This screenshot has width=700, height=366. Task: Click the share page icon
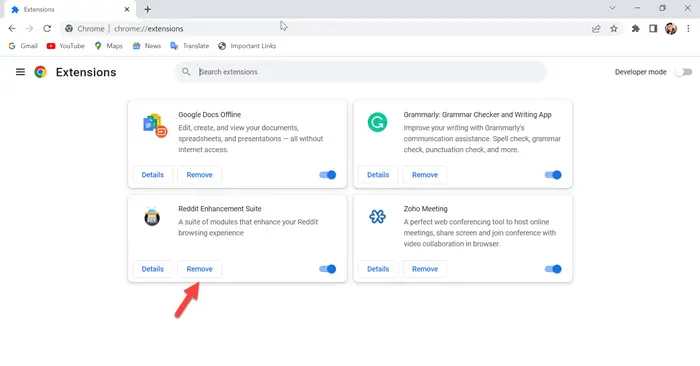pyautogui.click(x=596, y=29)
